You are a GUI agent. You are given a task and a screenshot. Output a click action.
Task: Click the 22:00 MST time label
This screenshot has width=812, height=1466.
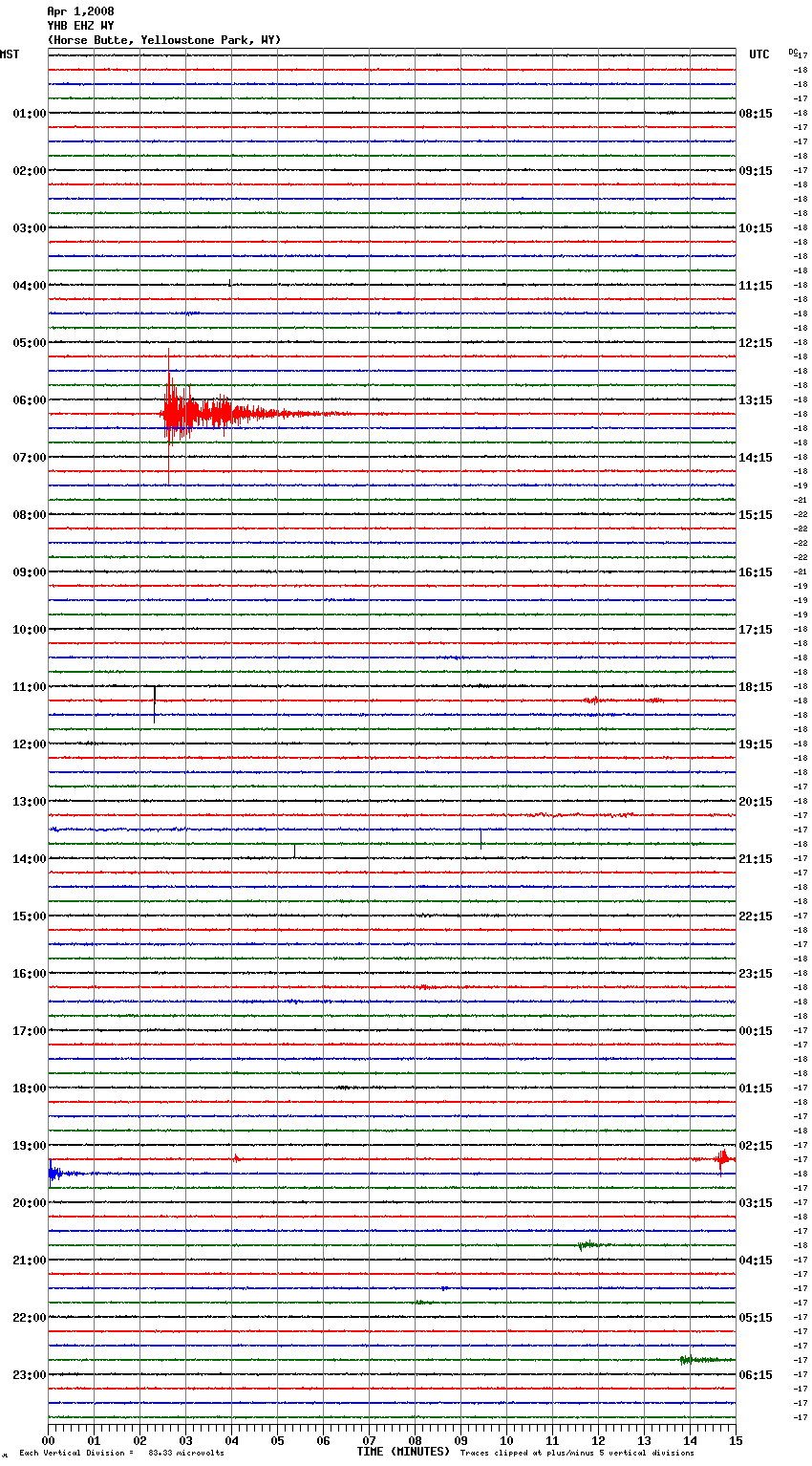pos(30,1318)
